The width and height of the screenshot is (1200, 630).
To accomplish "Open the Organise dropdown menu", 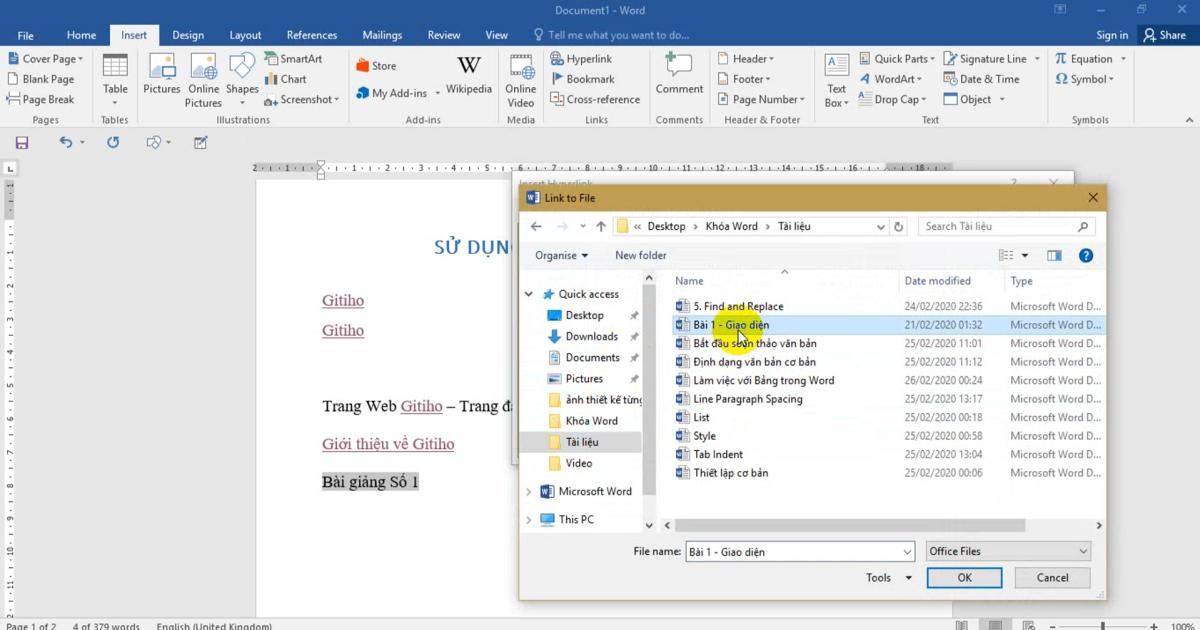I will pyautogui.click(x=561, y=255).
